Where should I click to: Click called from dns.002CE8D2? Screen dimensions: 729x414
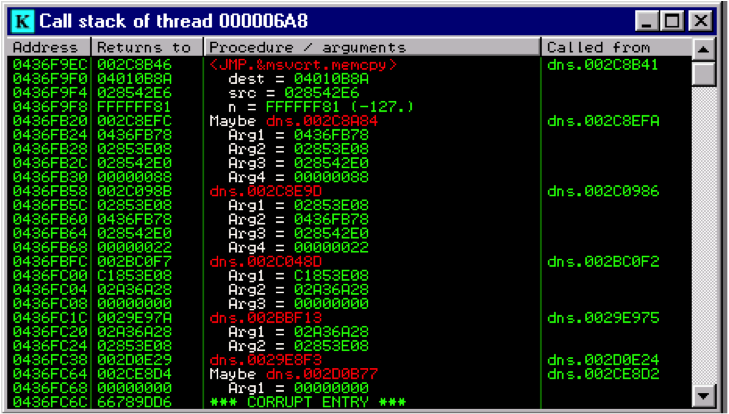coord(603,374)
